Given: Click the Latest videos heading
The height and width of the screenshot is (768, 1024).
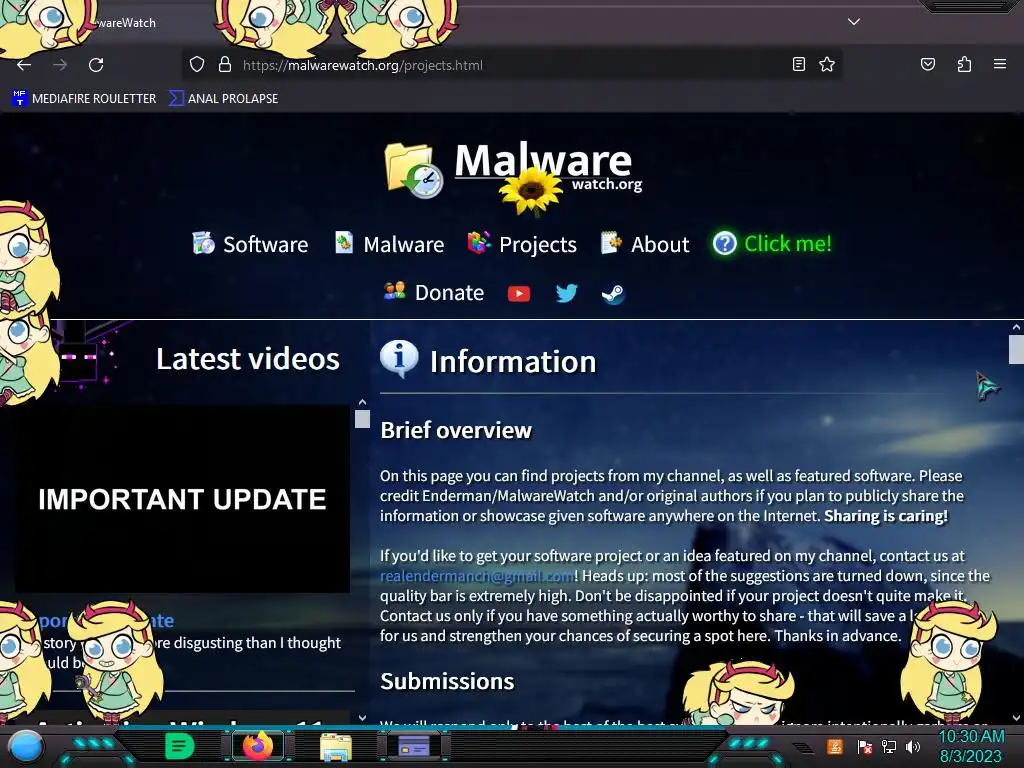Looking at the screenshot, I should 248,359.
